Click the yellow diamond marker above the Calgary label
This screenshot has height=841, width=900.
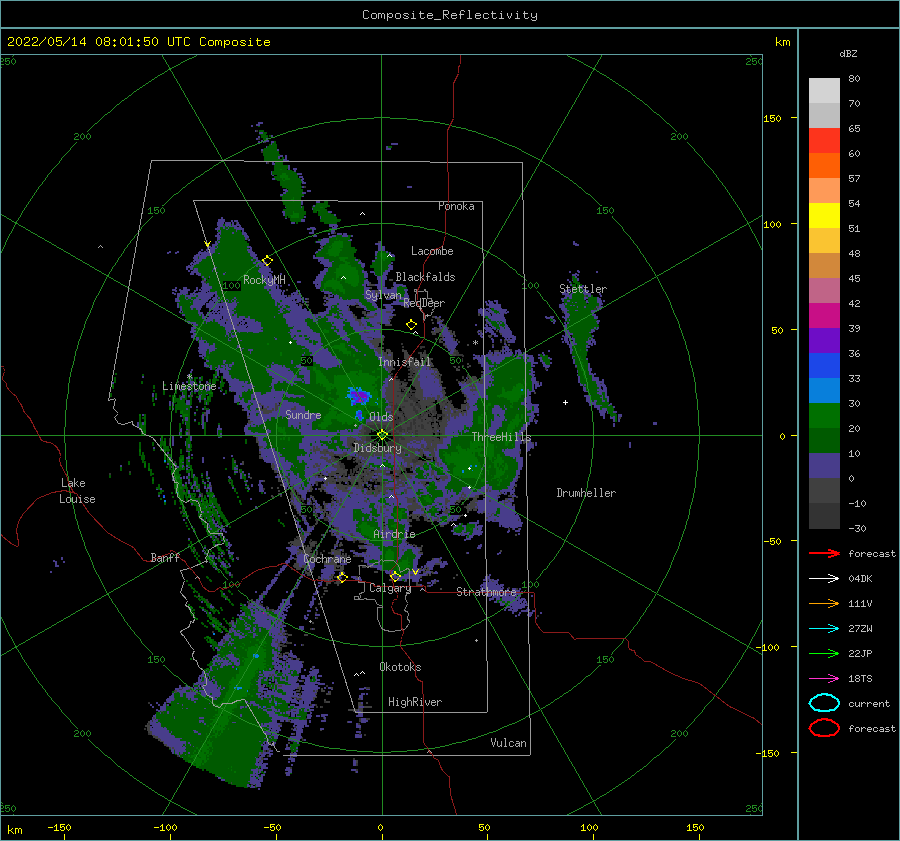pos(395,576)
